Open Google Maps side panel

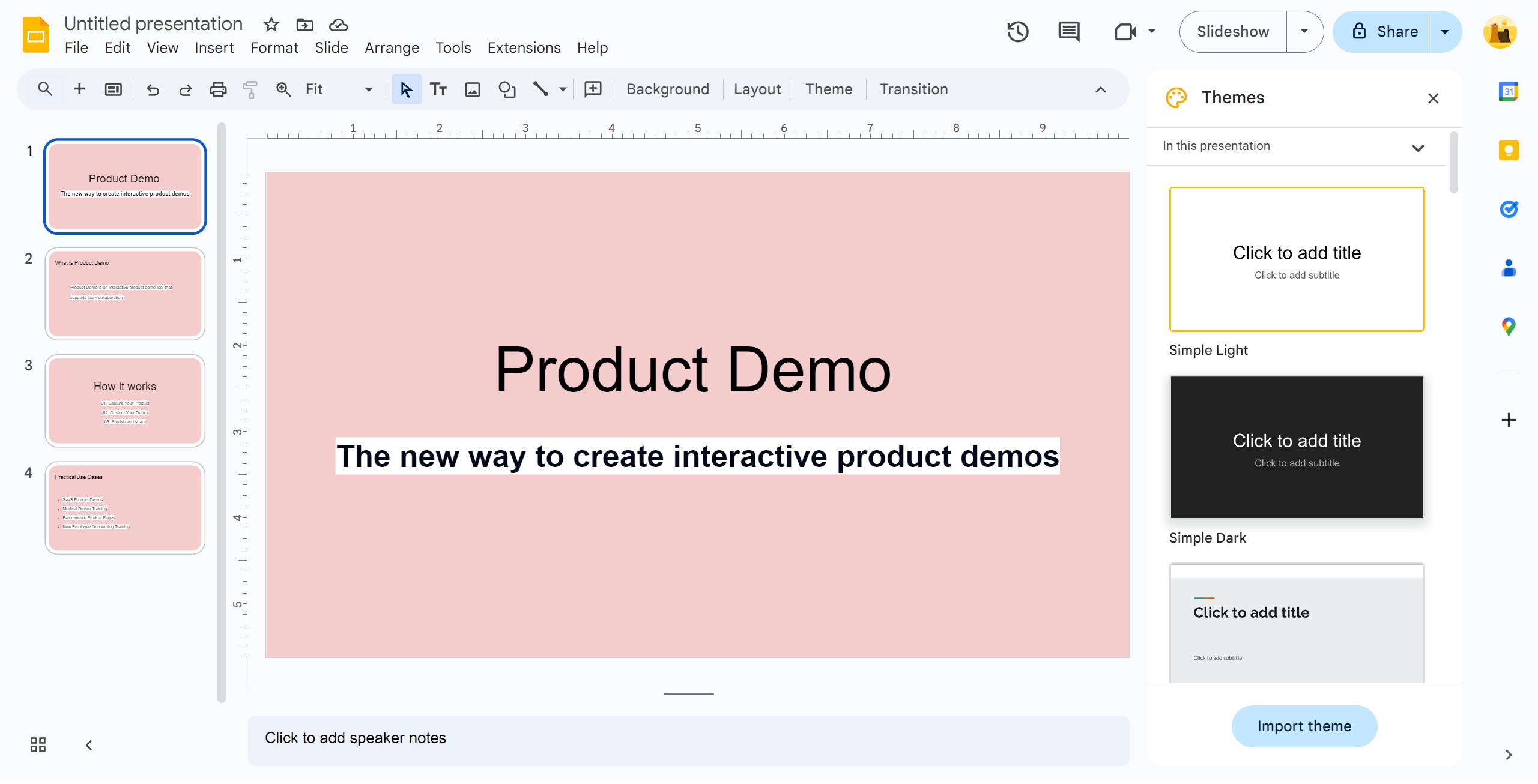point(1508,327)
